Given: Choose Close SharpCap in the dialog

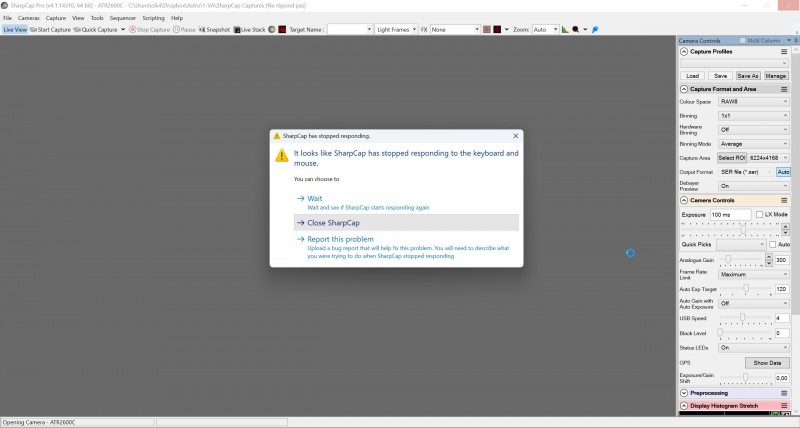Looking at the screenshot, I should (x=406, y=223).
